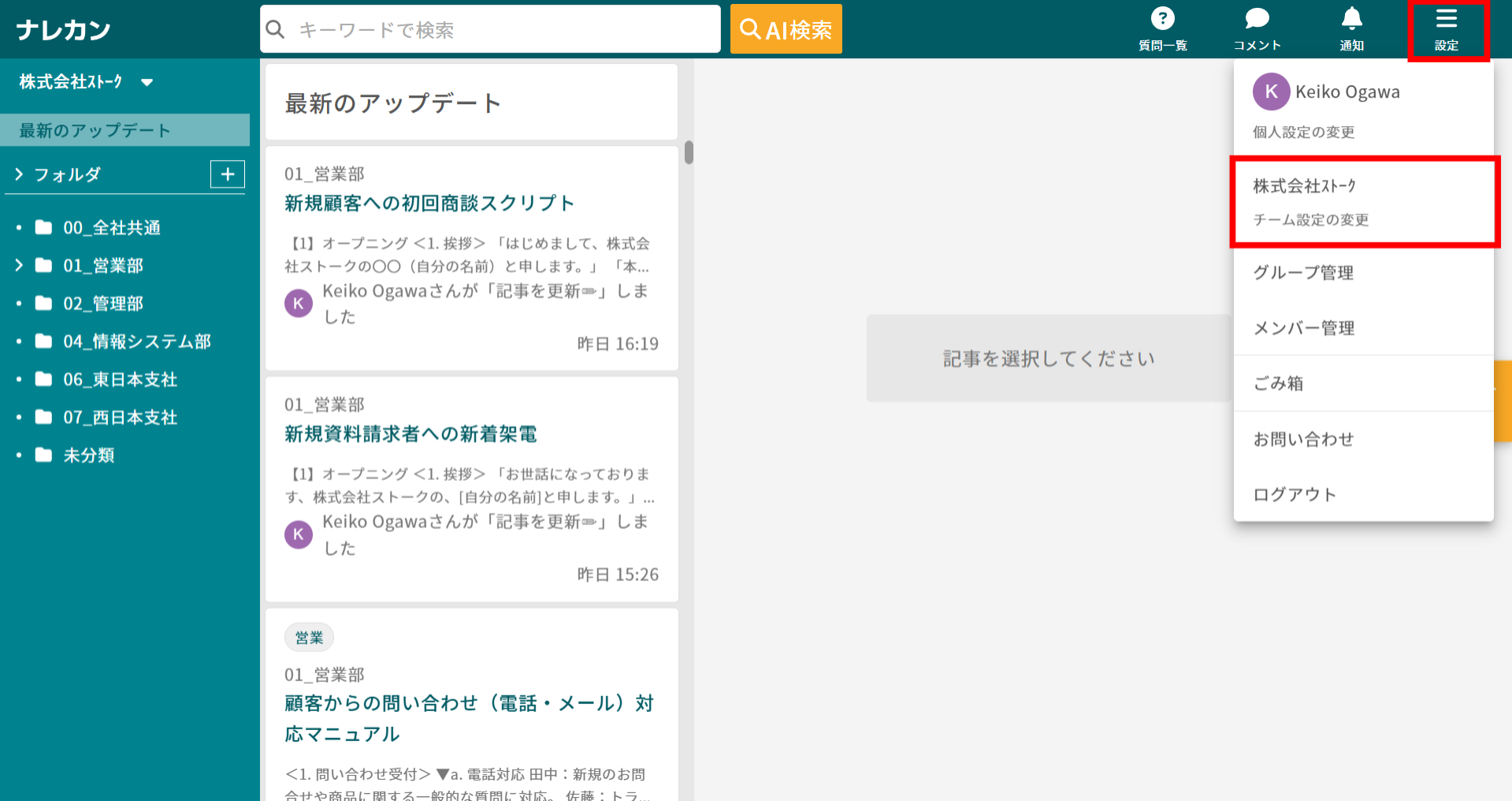Select チーム設定の変更 menu entry

[x=1311, y=220]
